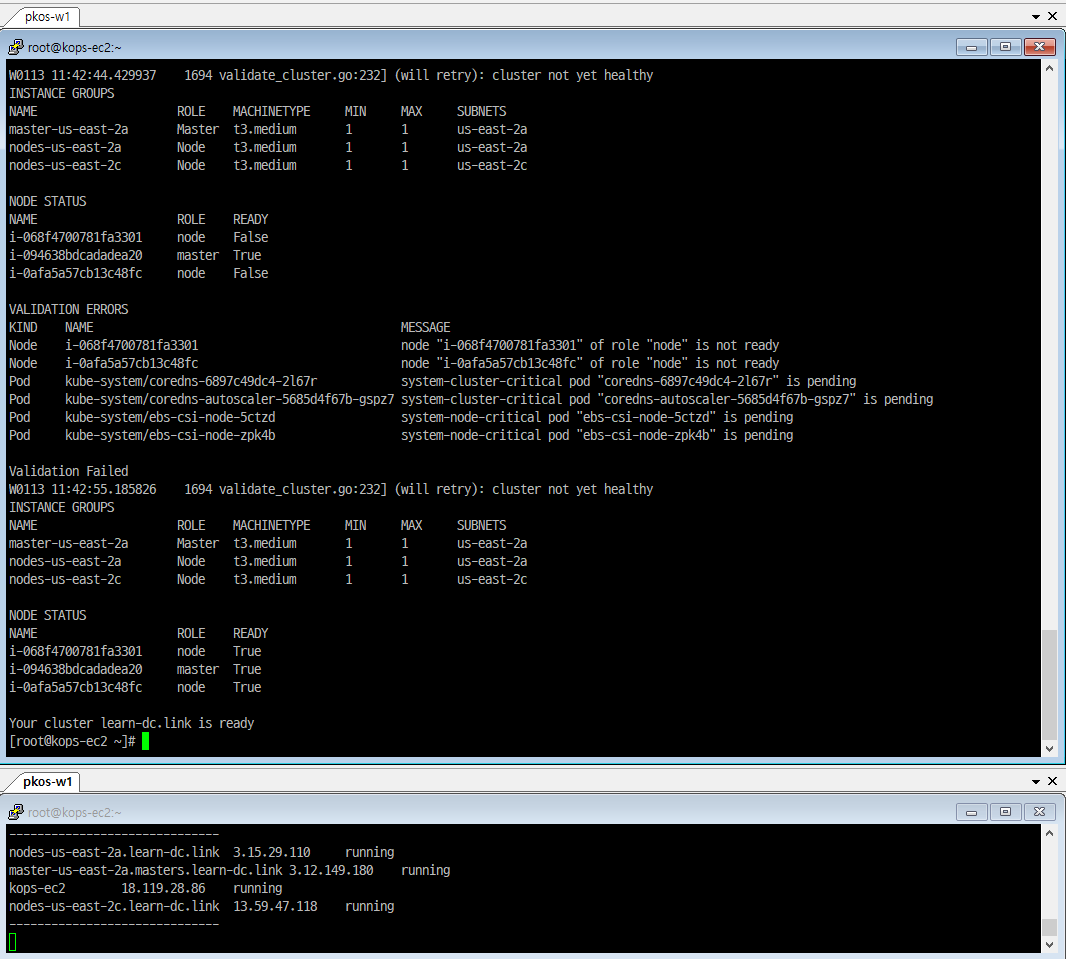1066x959 pixels.
Task: Click the PuTTY icon in the bottom session title bar
Action: coord(14,812)
